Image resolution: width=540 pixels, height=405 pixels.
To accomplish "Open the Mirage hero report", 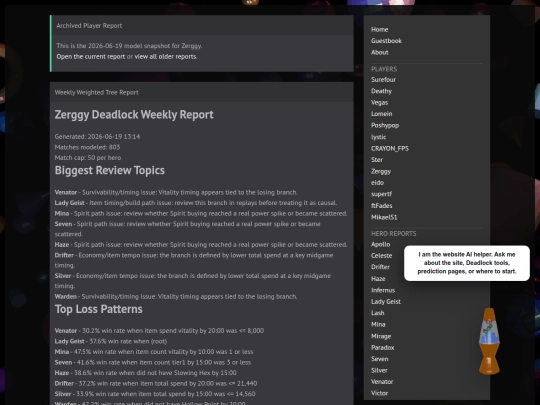I will 381,336.
